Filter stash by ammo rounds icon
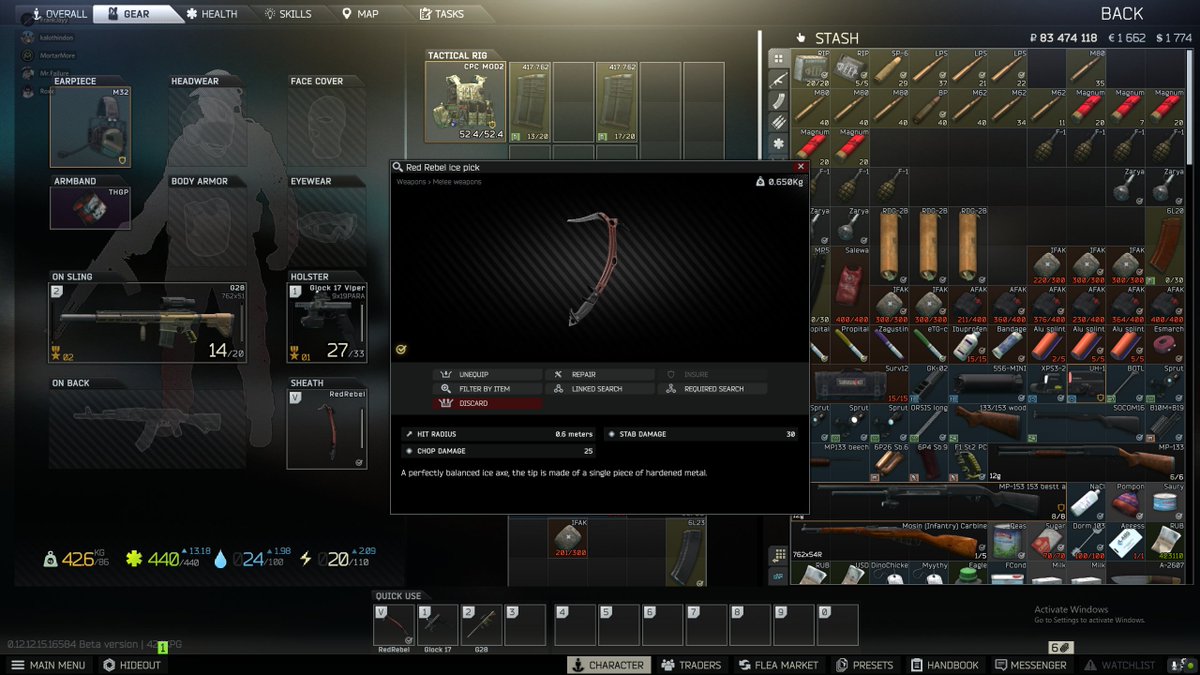Screen dimensions: 1200x675 [778, 122]
